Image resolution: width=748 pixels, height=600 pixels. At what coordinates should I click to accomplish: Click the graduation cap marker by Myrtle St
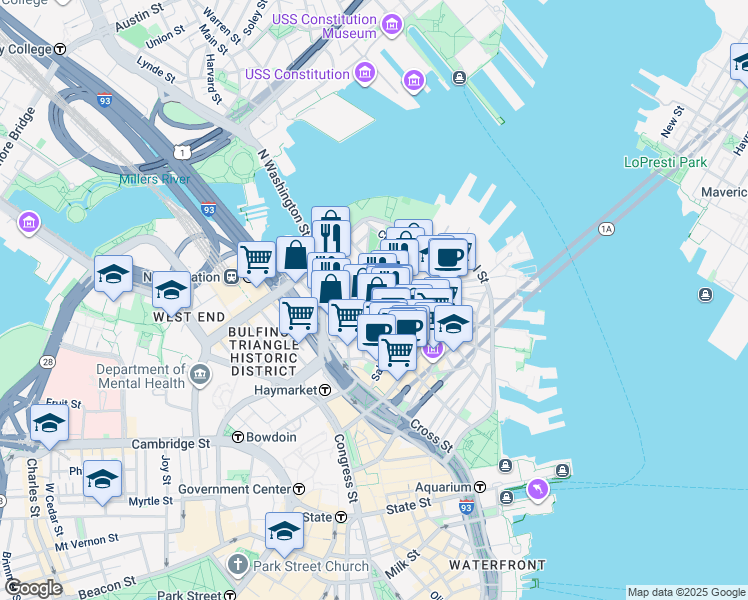tap(103, 480)
